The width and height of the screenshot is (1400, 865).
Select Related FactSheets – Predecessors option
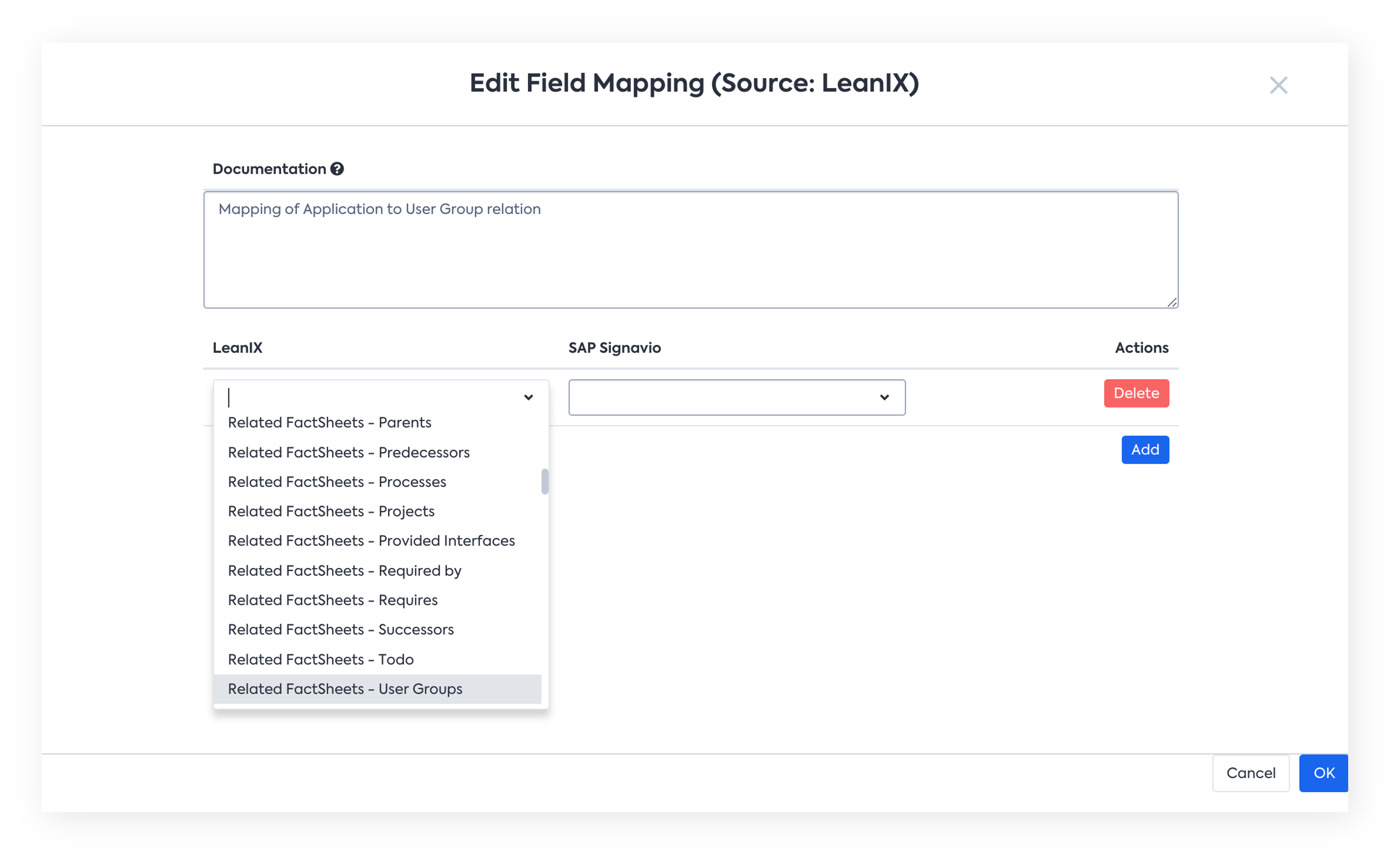pyautogui.click(x=377, y=452)
